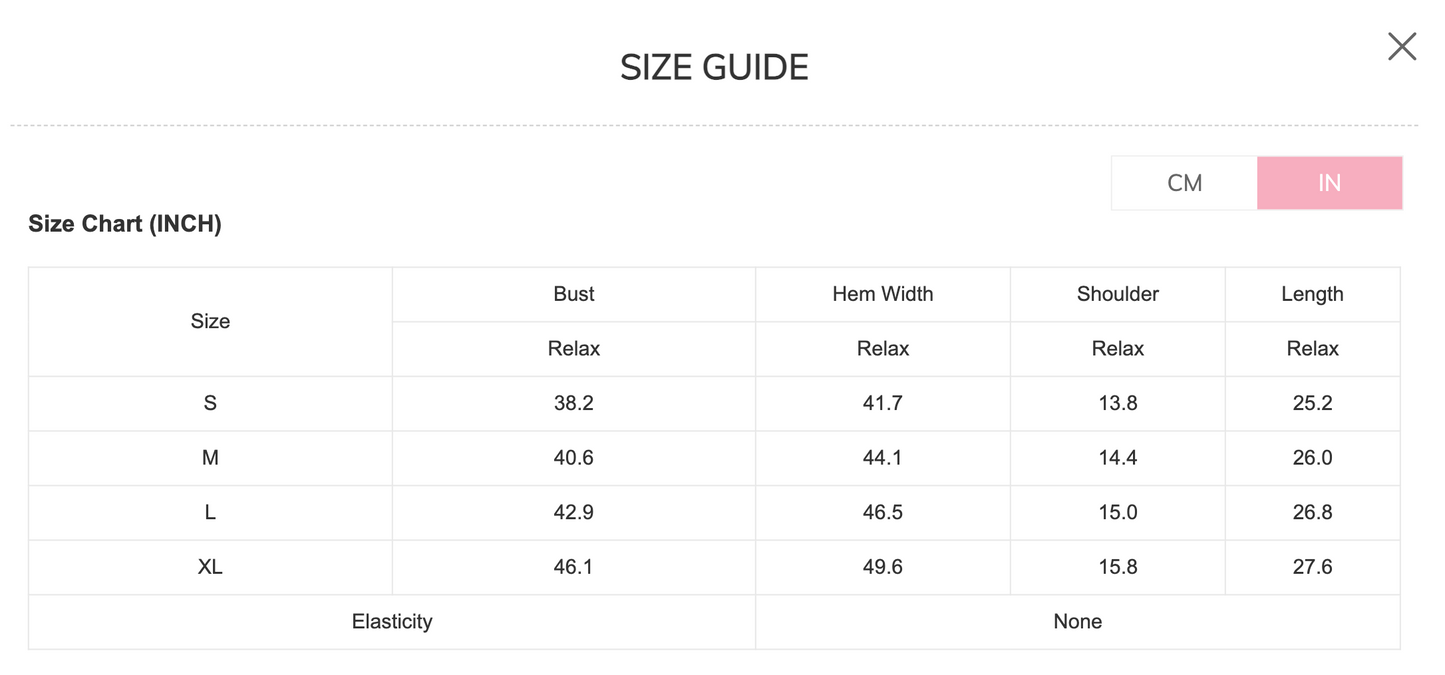Click the Length column header
This screenshot has height=675, width=1445.
[1312, 294]
